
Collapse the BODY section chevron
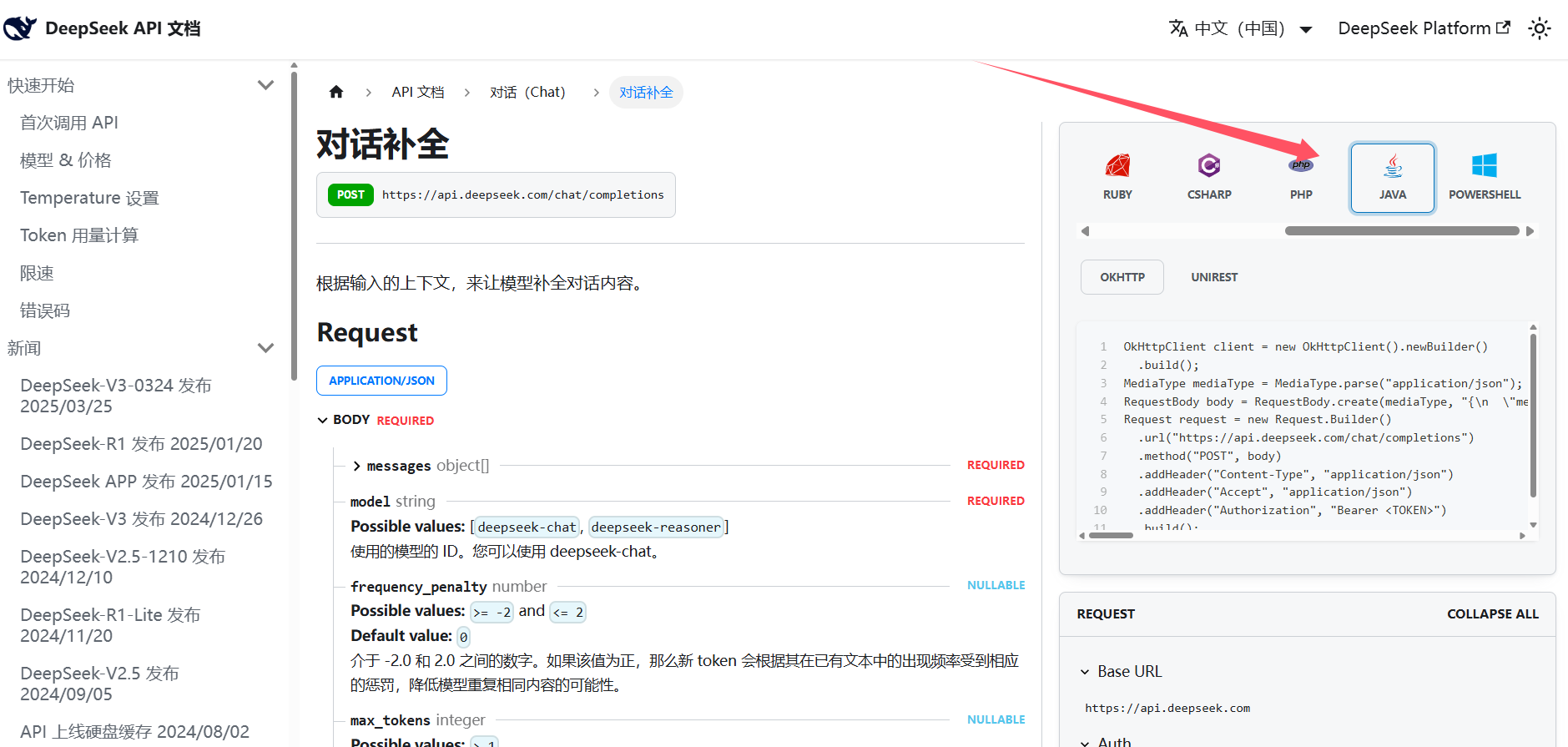pos(323,420)
